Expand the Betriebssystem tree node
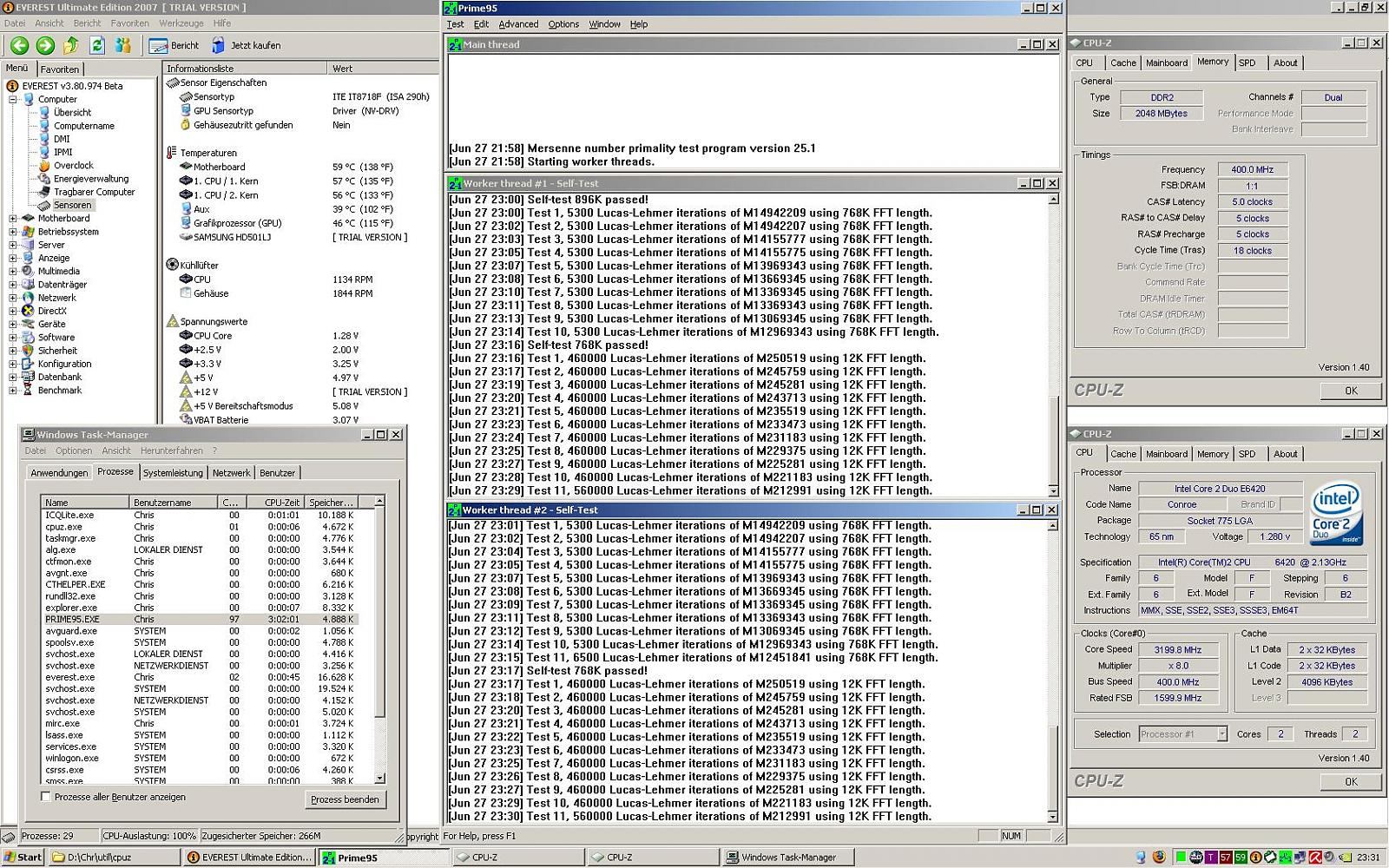 (13, 232)
